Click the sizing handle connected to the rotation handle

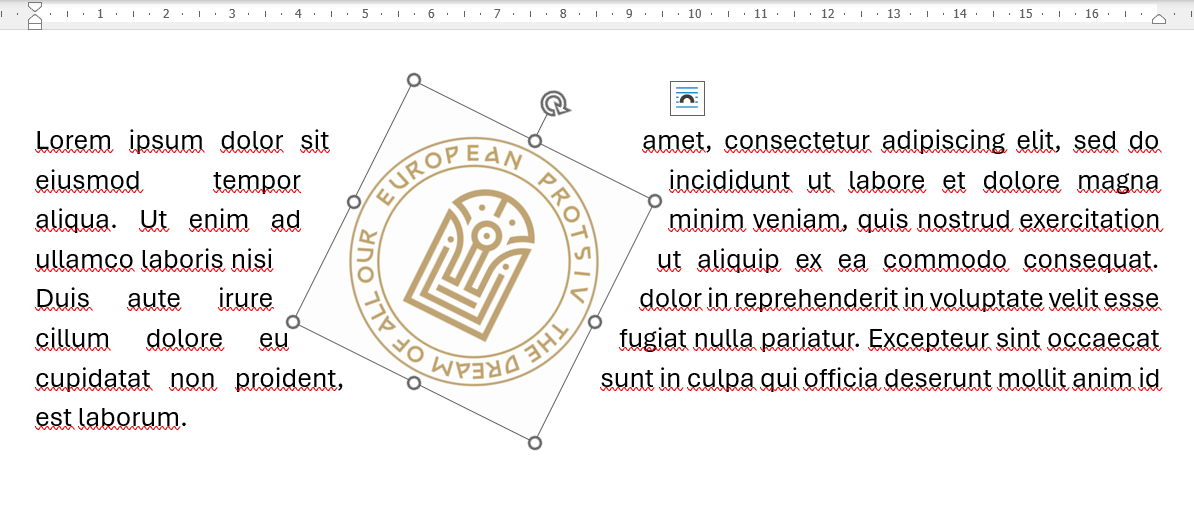pyautogui.click(x=535, y=141)
